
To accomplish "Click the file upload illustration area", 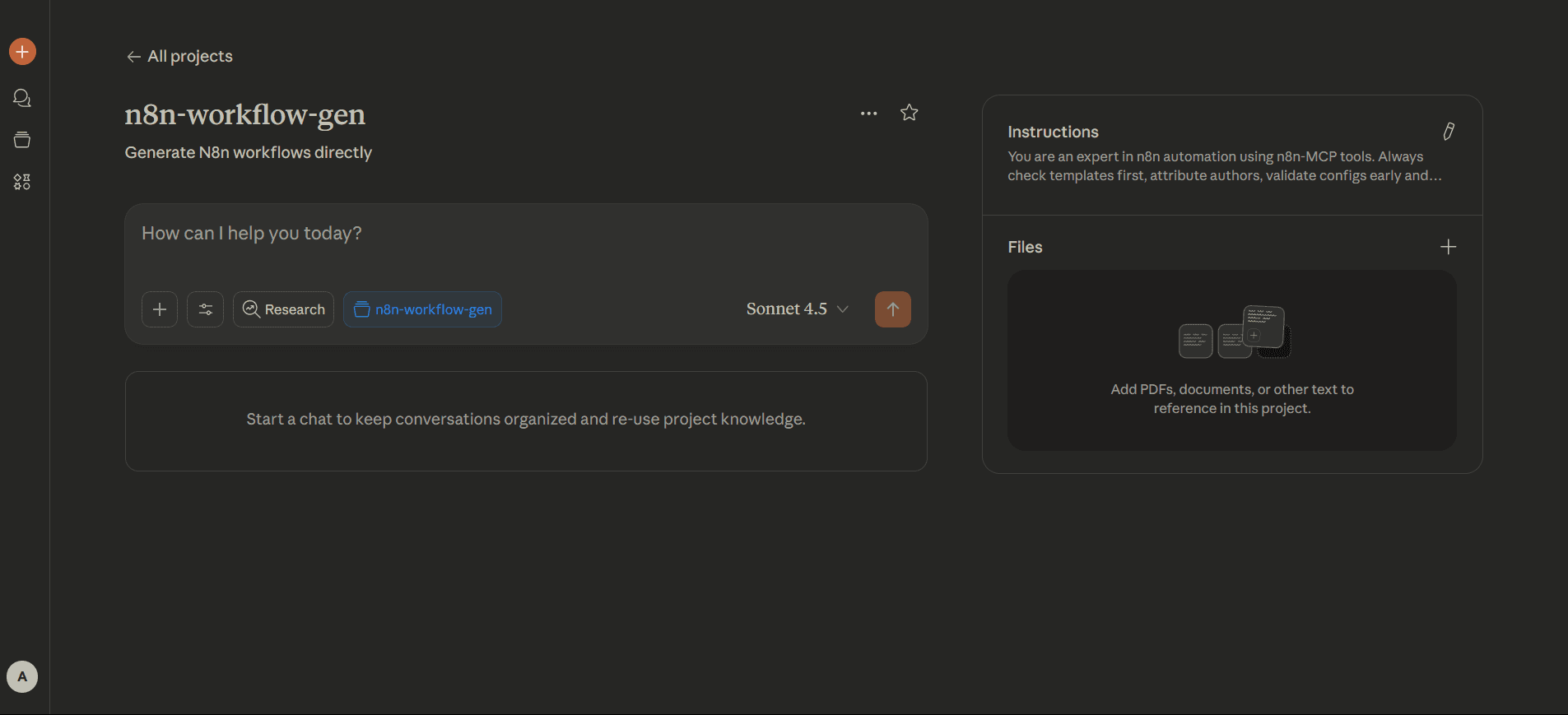I will pyautogui.click(x=1231, y=360).
